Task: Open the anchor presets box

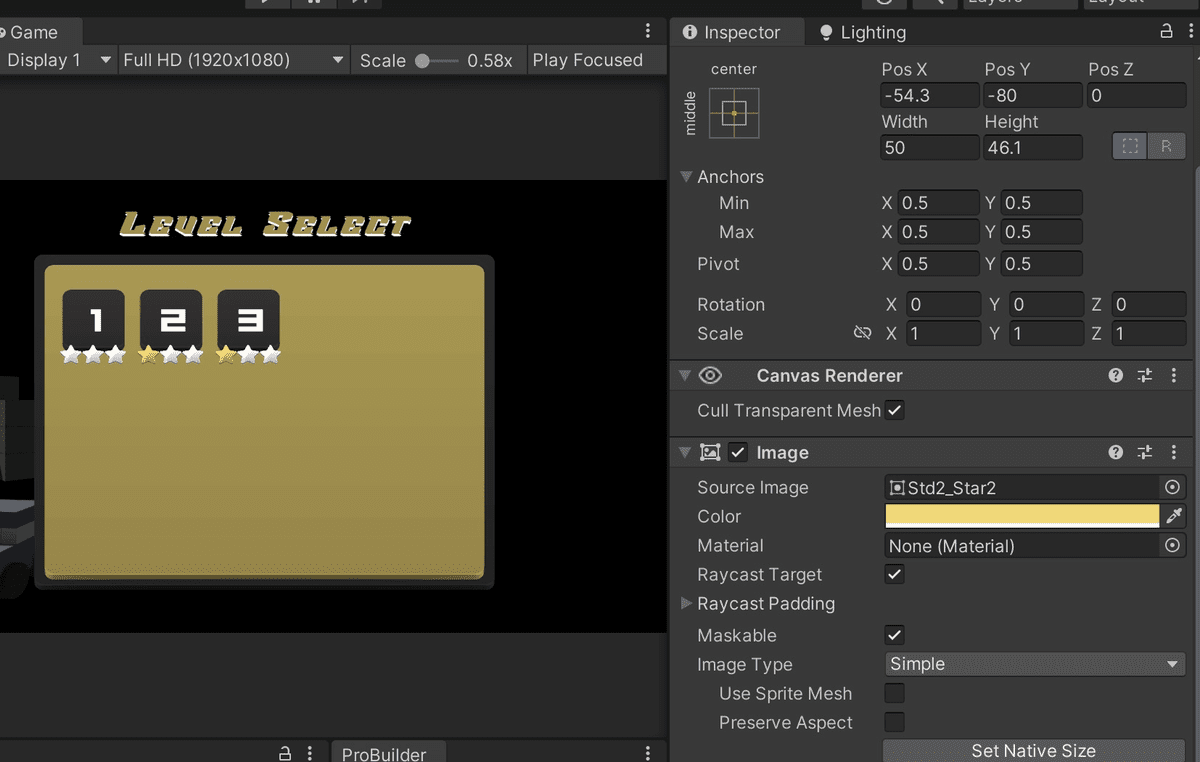Action: pos(734,113)
